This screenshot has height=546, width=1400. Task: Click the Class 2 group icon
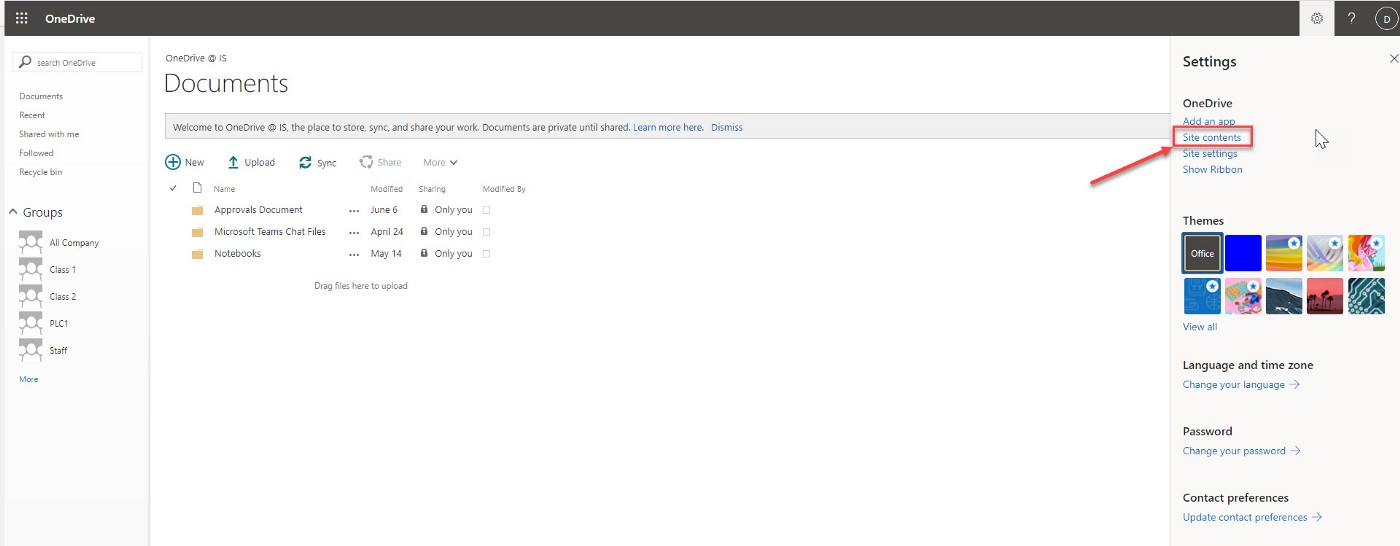[x=31, y=296]
